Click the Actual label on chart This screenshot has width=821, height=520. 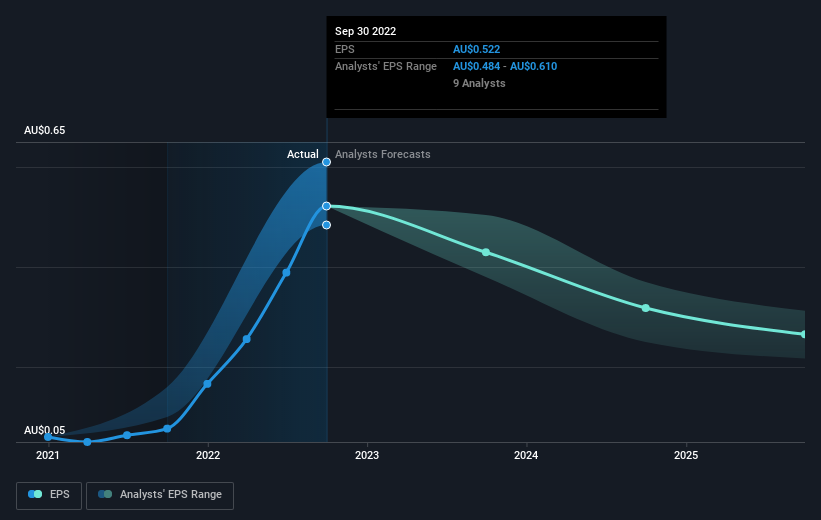[x=303, y=154]
